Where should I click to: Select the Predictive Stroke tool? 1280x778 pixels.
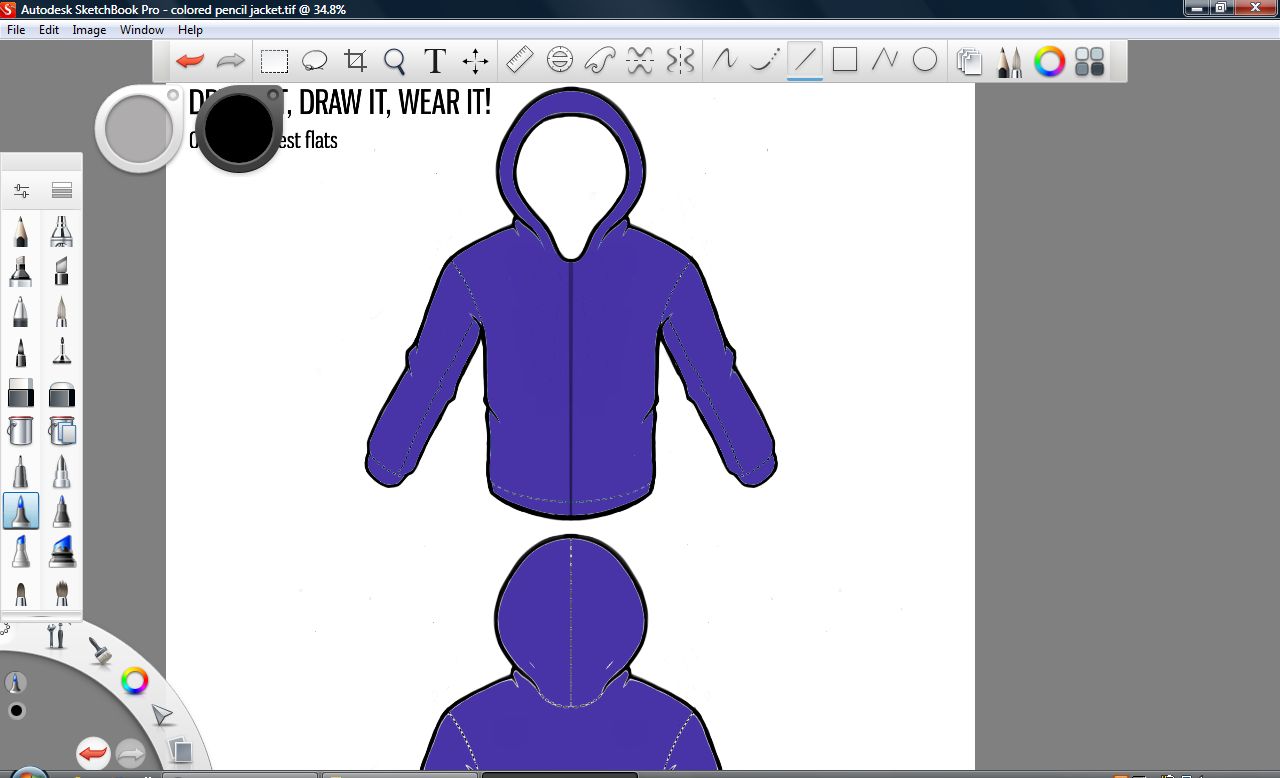click(765, 60)
